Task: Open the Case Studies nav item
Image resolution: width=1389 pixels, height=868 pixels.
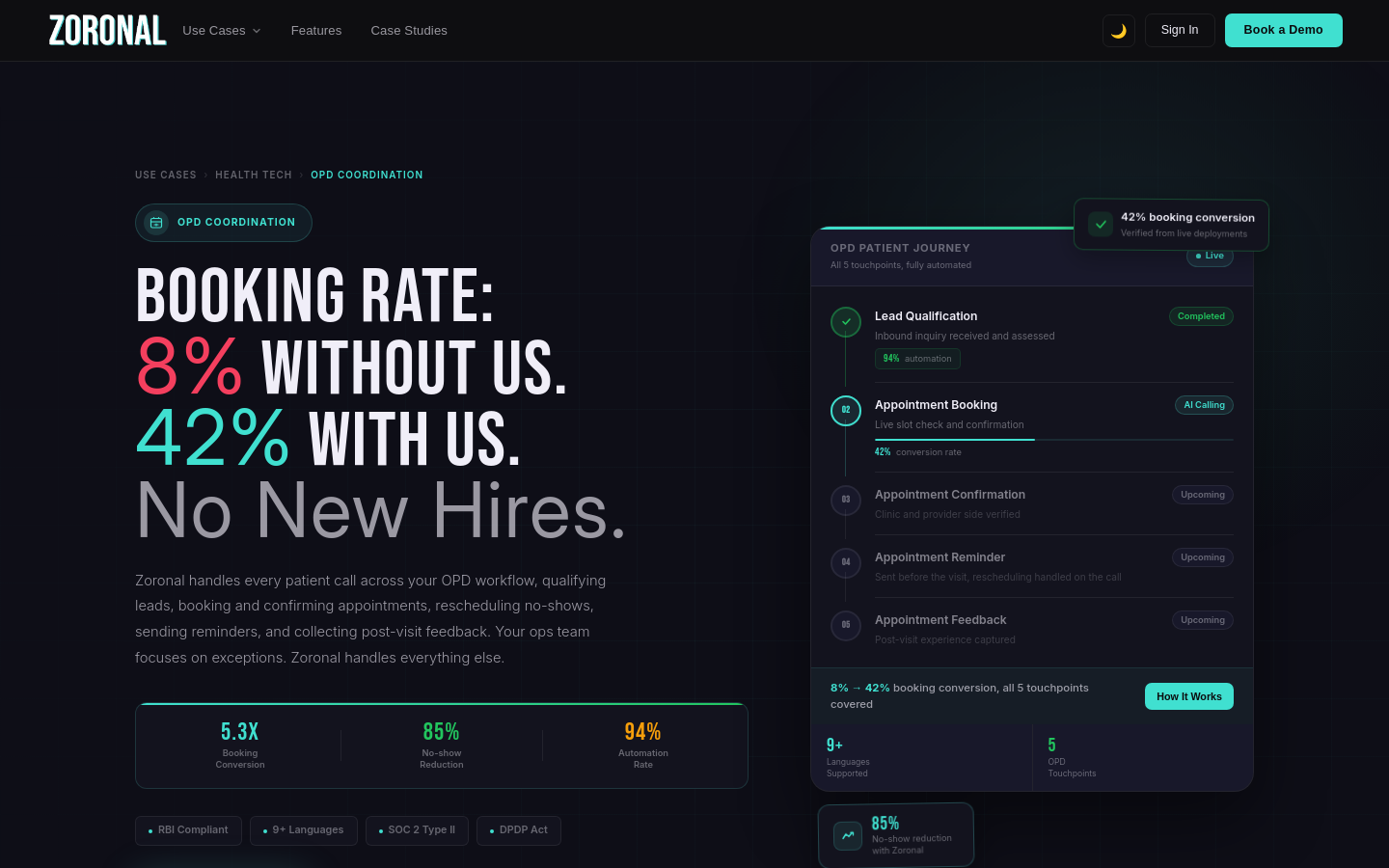Action: [409, 31]
